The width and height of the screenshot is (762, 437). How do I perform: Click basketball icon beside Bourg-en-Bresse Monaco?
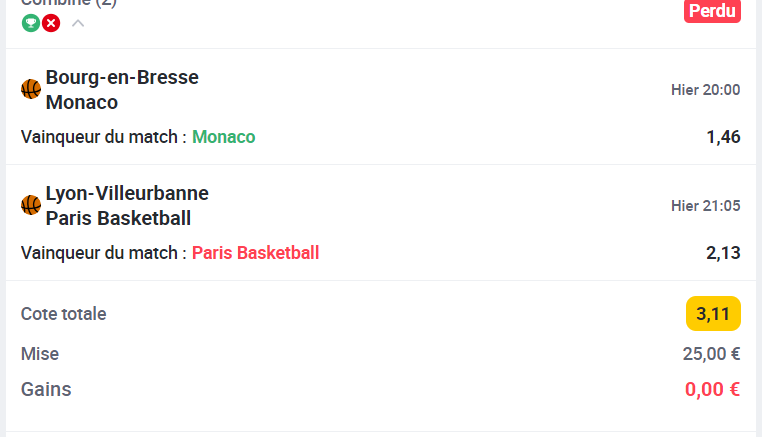(x=31, y=89)
